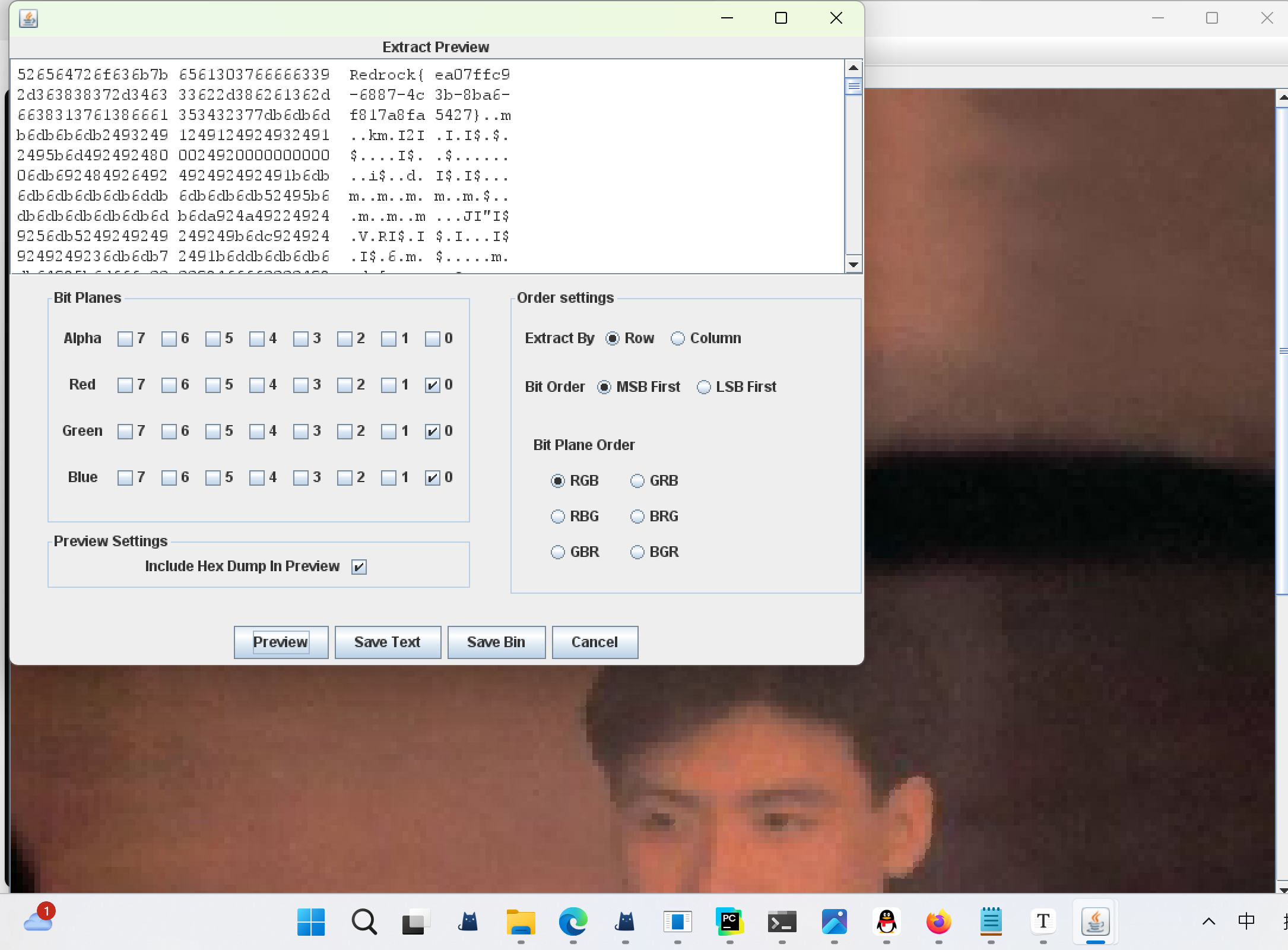Open File Explorer folder icon
The height and width of the screenshot is (950, 1288).
pos(521,922)
